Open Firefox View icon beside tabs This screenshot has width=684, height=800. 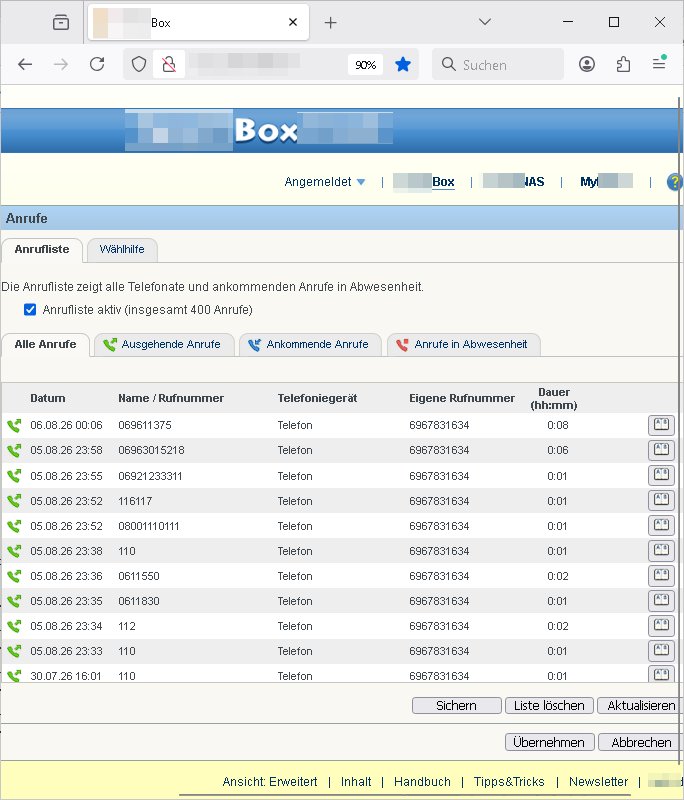[61, 22]
